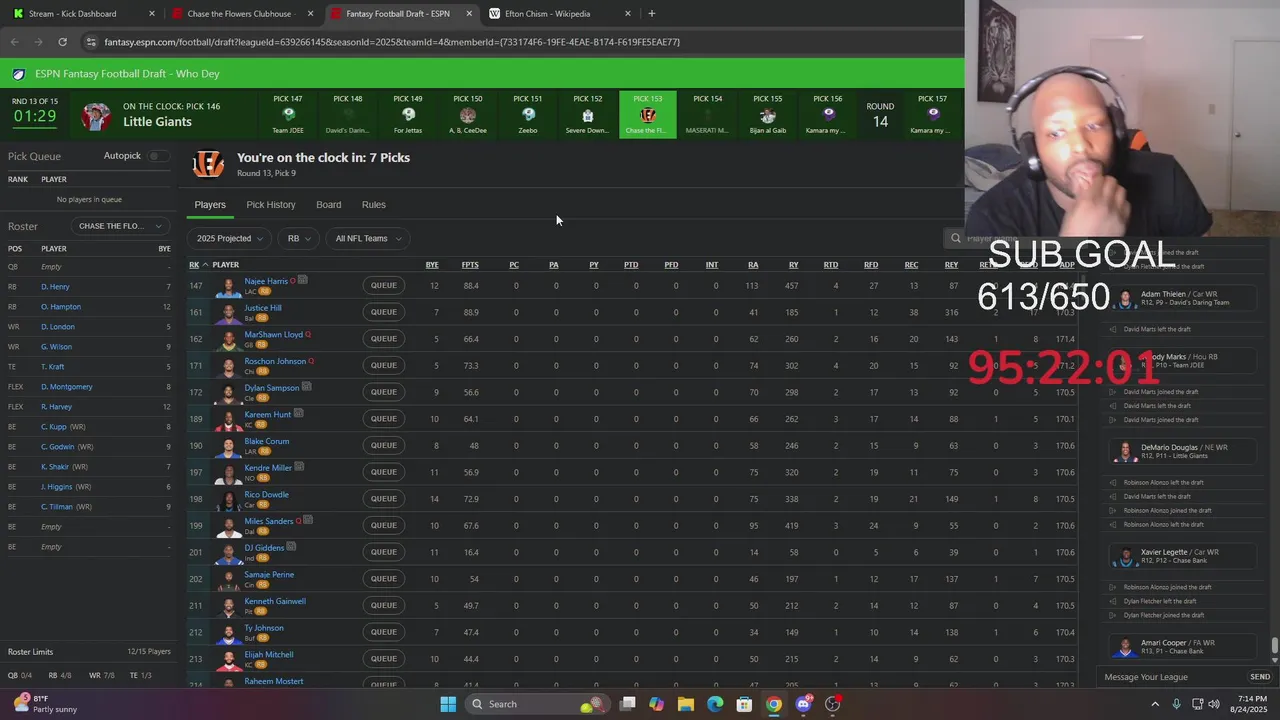Screen dimensions: 1280x720
Task: Open J. Higgins in roster list
Action: click(x=57, y=487)
